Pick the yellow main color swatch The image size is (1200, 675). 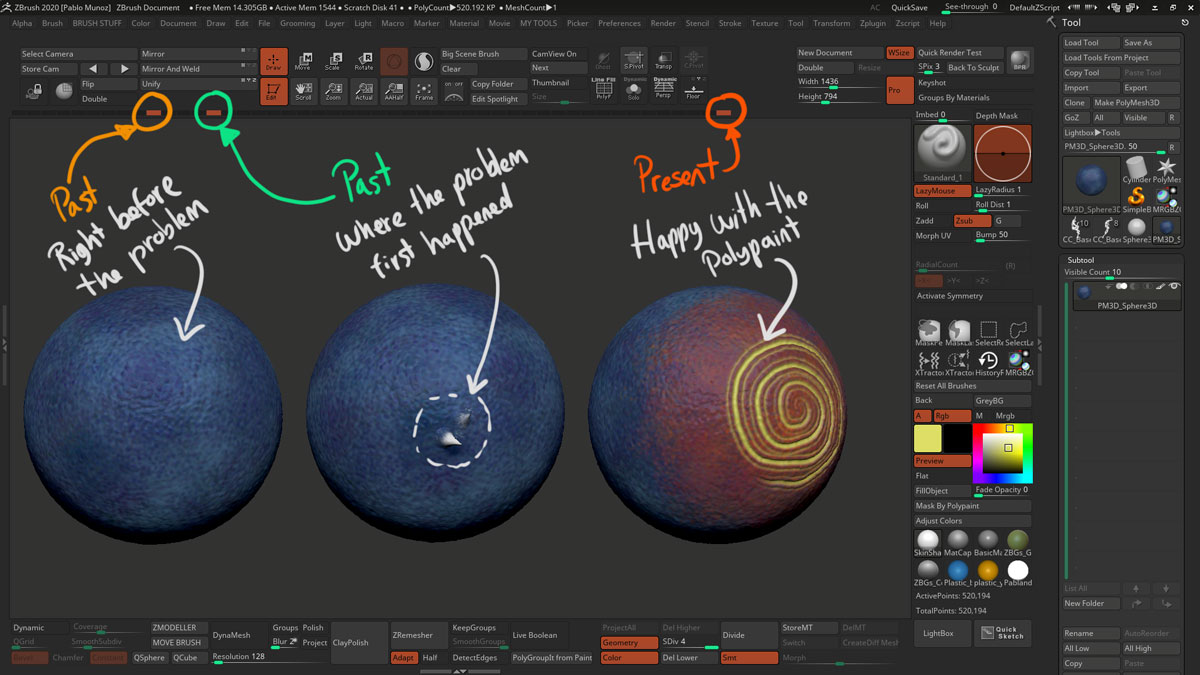click(928, 438)
